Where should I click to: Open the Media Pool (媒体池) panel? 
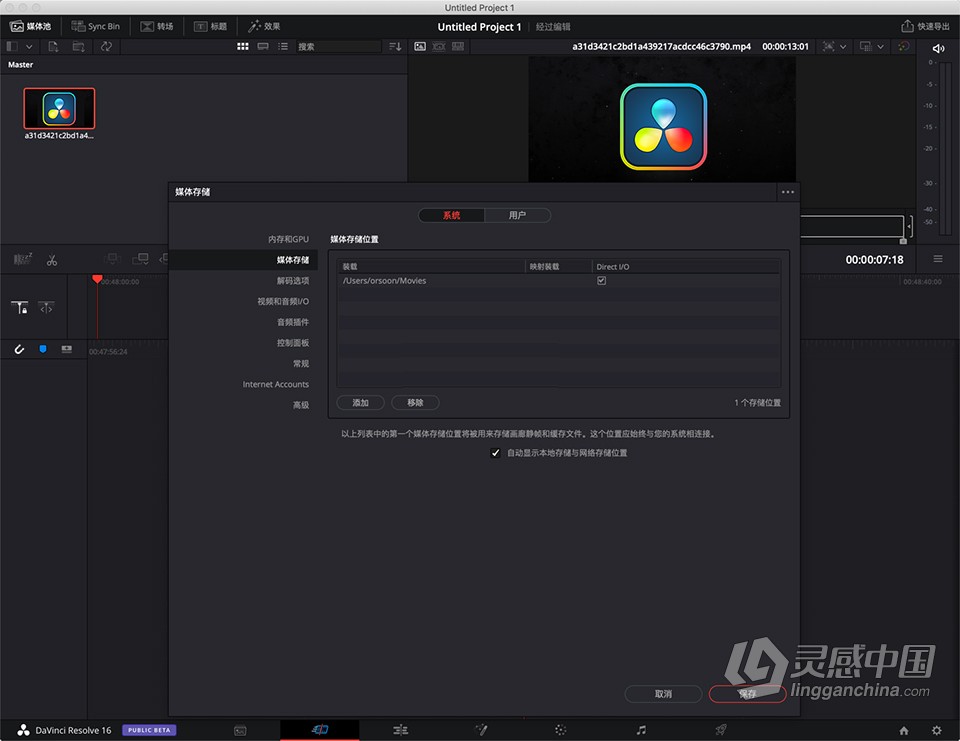30,26
